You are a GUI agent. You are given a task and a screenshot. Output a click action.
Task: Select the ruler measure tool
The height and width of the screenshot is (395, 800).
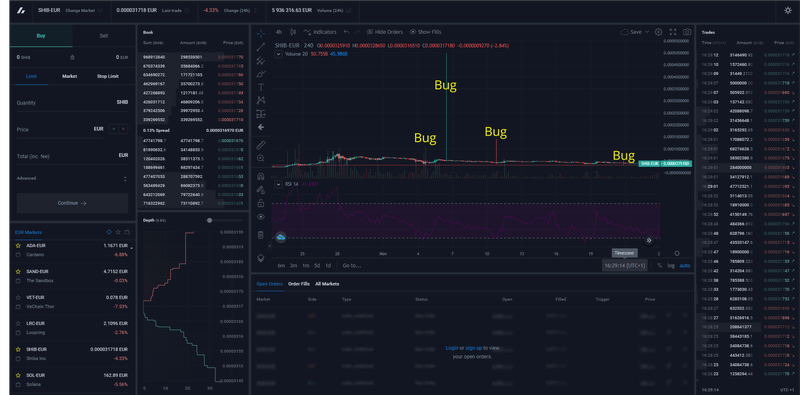[261, 145]
